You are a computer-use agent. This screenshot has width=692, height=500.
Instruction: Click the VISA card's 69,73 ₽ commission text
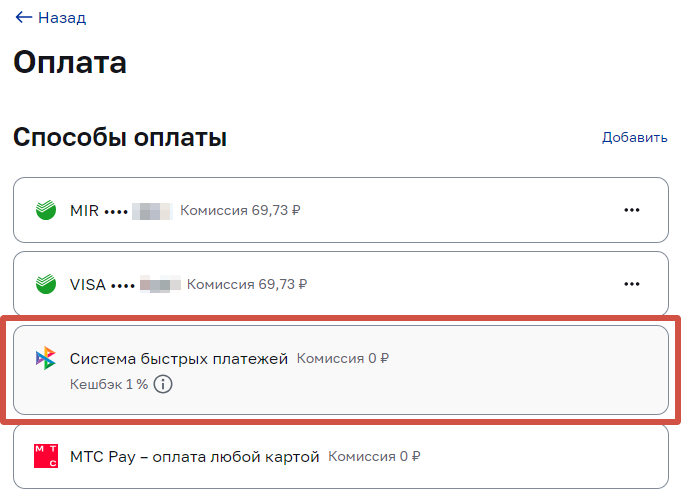247,284
